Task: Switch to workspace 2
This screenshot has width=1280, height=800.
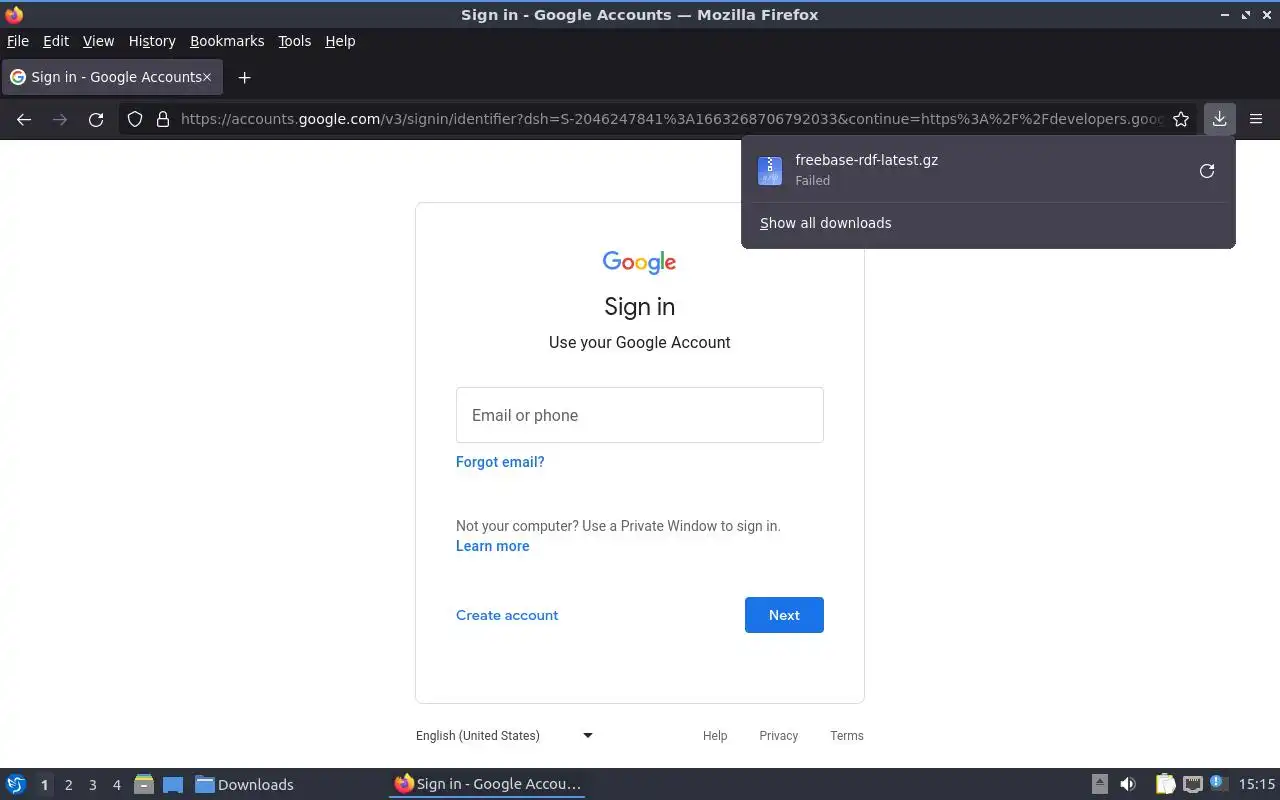Action: point(68,785)
